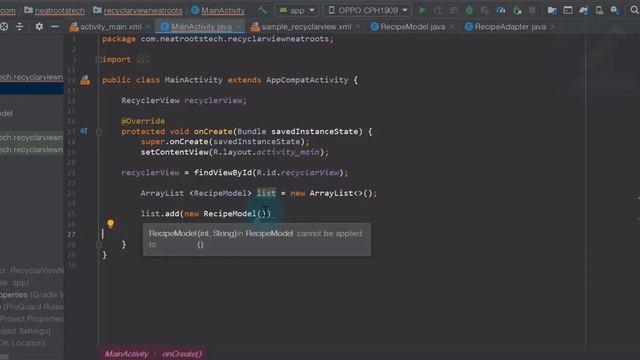The image size is (640, 360).
Task: Click the Make Project hammer icon
Action: tap(262, 10)
